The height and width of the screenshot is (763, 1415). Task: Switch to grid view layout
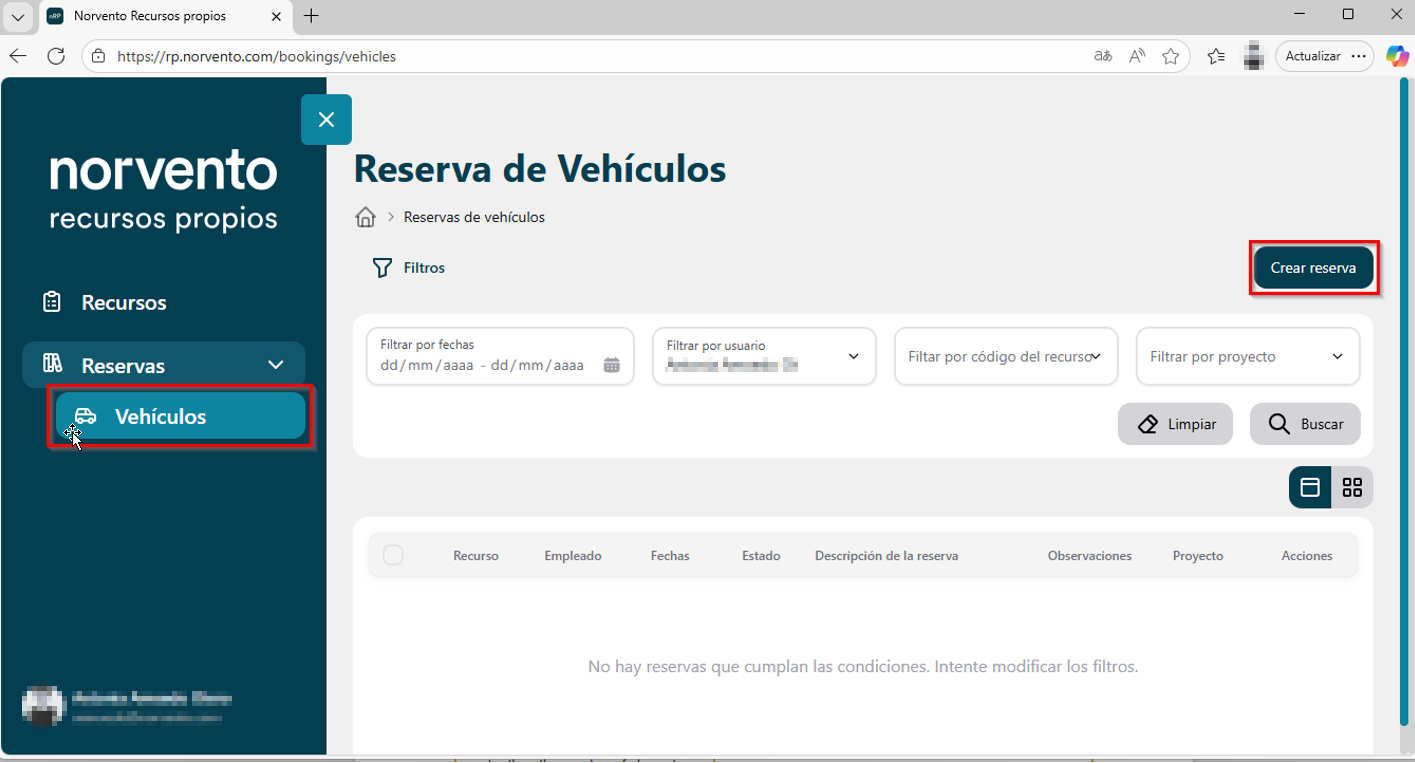coord(1352,488)
